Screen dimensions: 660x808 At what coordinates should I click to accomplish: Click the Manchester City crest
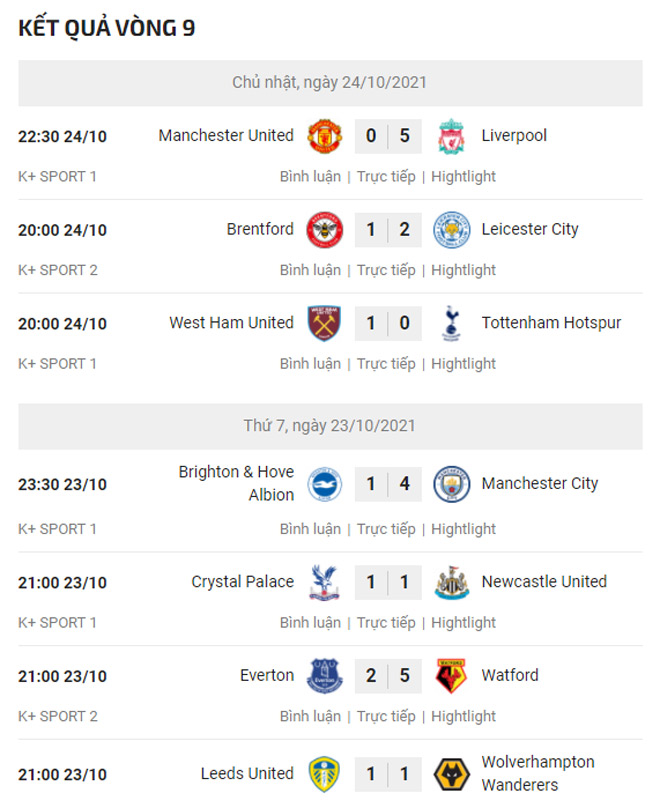pos(451,484)
